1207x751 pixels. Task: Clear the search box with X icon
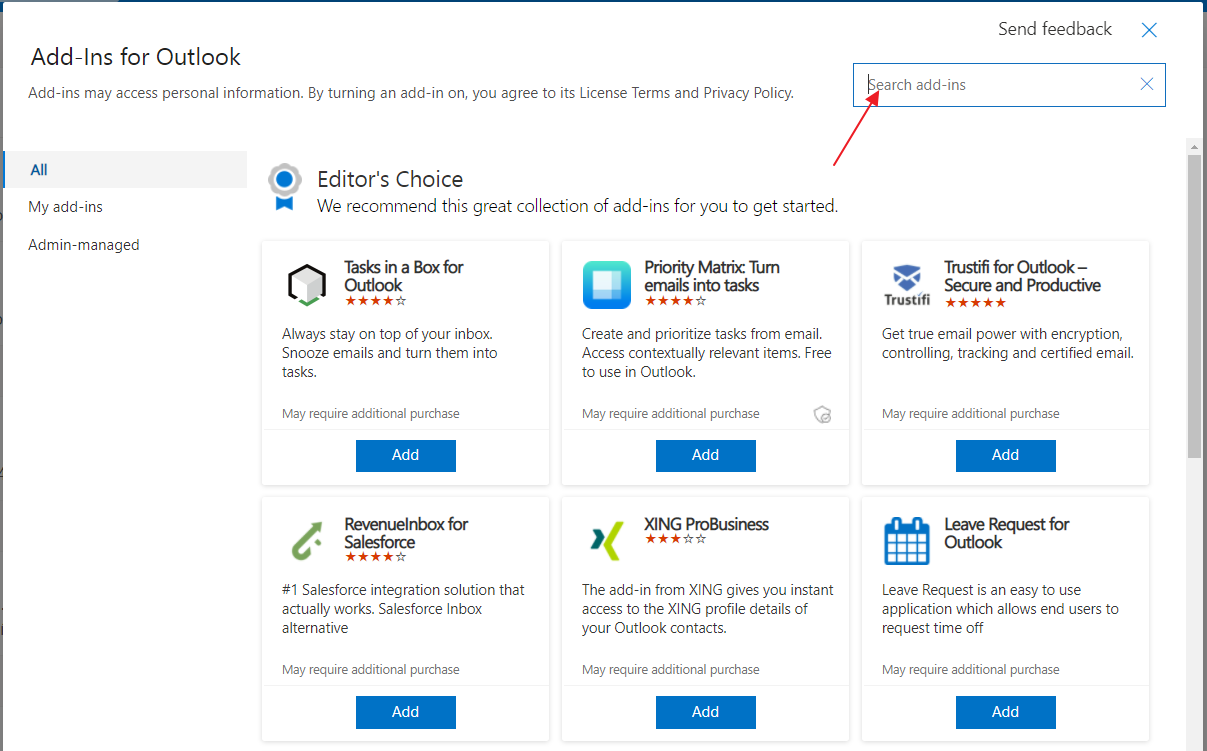pyautogui.click(x=1147, y=84)
